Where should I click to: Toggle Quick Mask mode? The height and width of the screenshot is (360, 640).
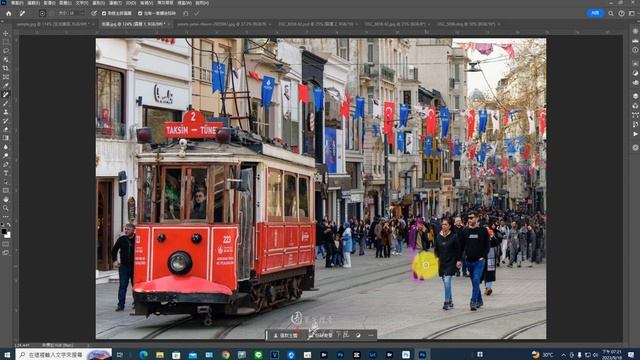(6, 244)
